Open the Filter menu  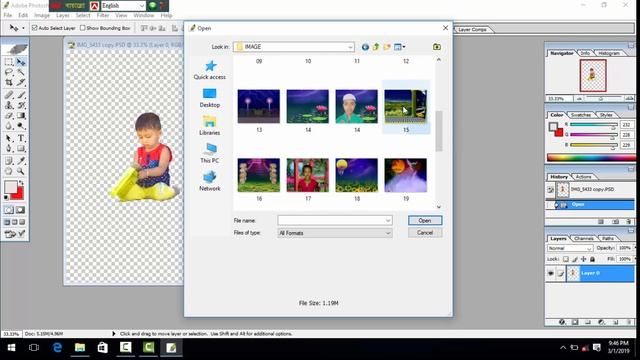(103, 15)
